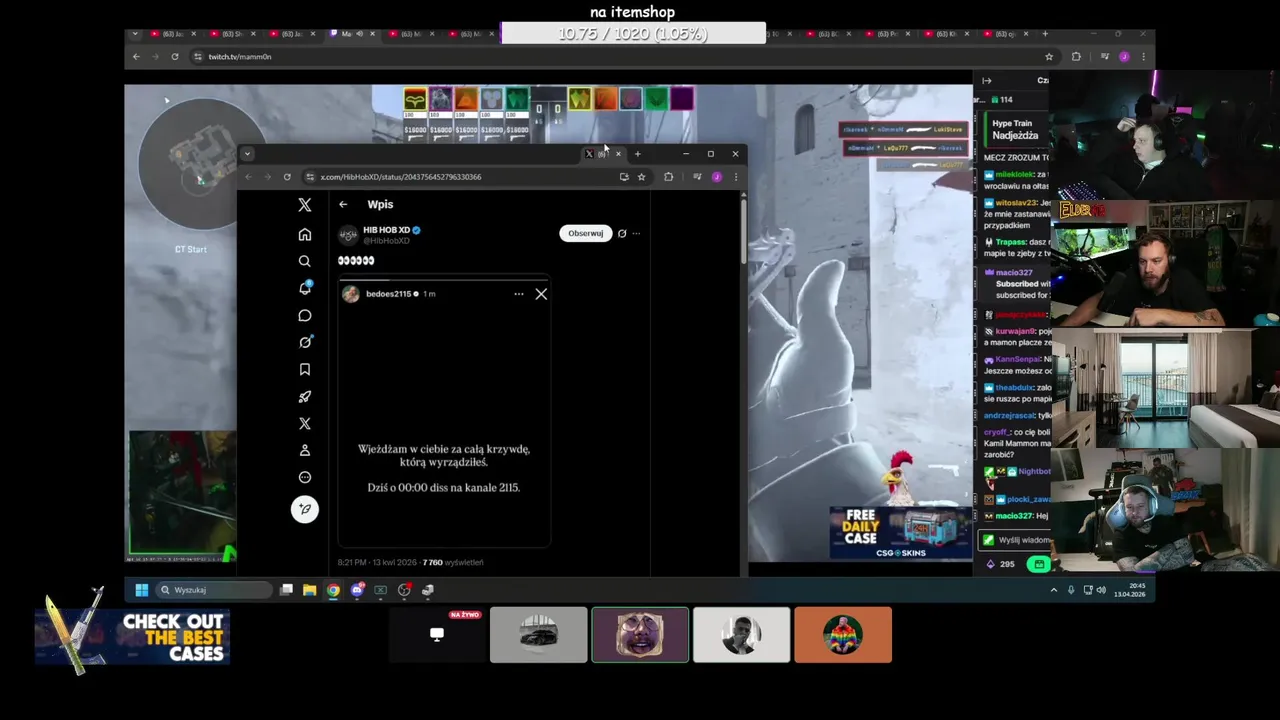Open the rocket icon in X sidebar
This screenshot has width=1280, height=720.
[x=305, y=396]
